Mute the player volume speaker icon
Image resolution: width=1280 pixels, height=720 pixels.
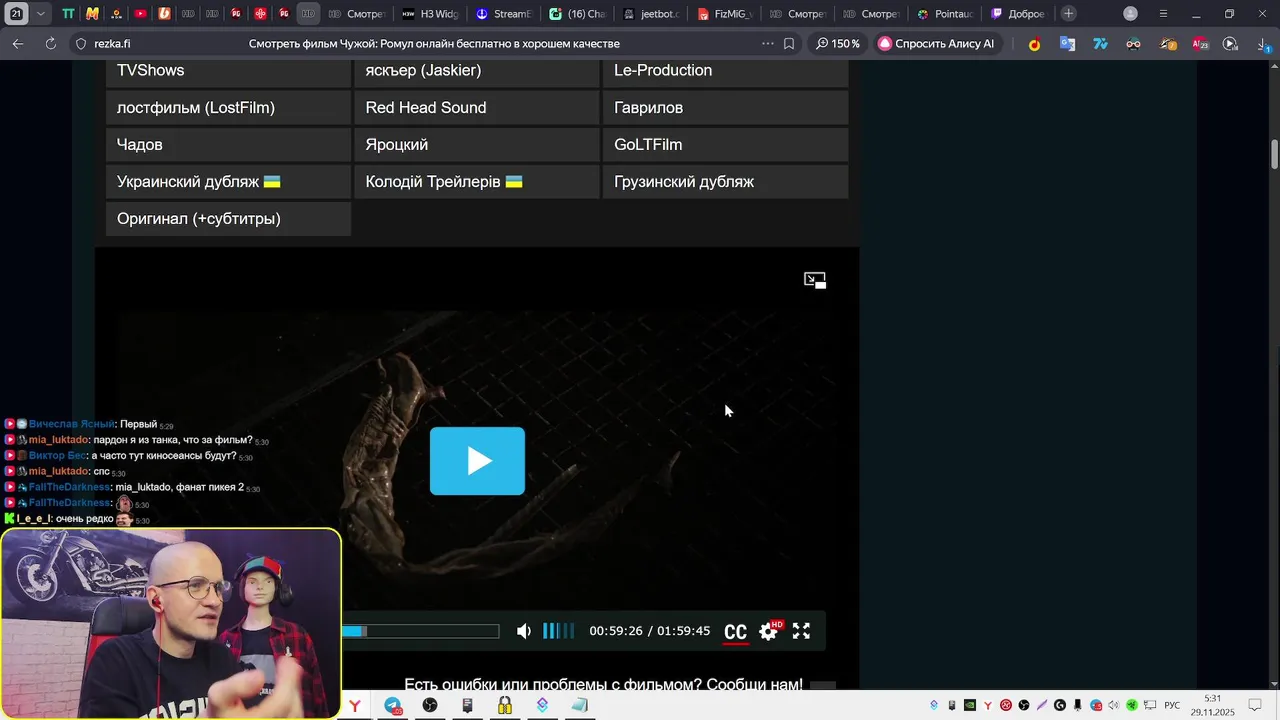point(524,631)
